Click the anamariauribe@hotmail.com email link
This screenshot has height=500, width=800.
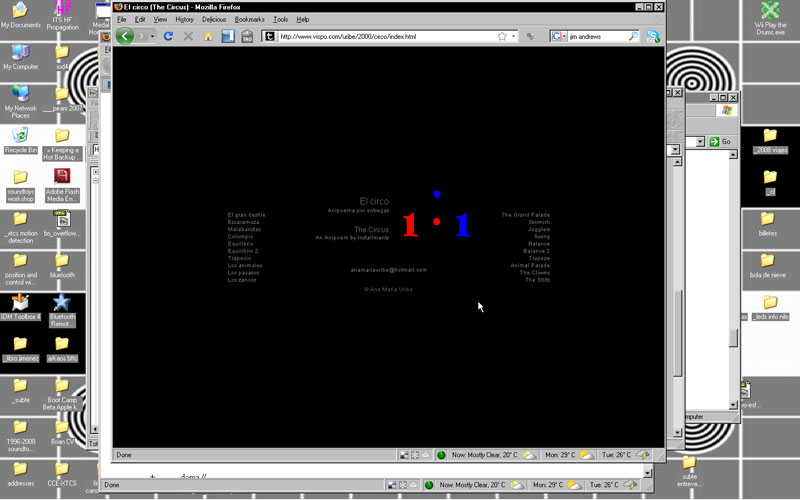(388, 270)
